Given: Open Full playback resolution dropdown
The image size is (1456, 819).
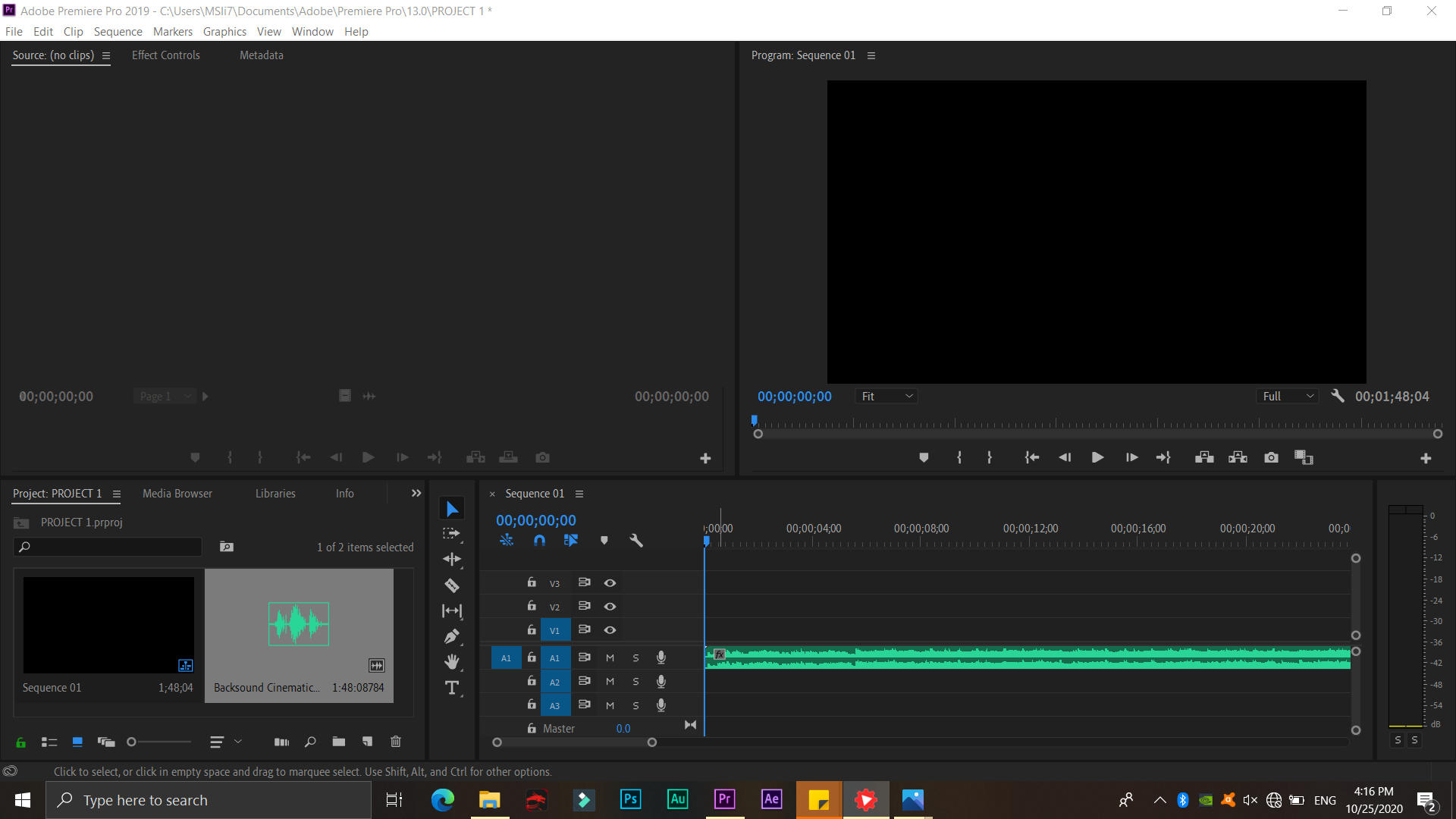Looking at the screenshot, I should point(1288,397).
